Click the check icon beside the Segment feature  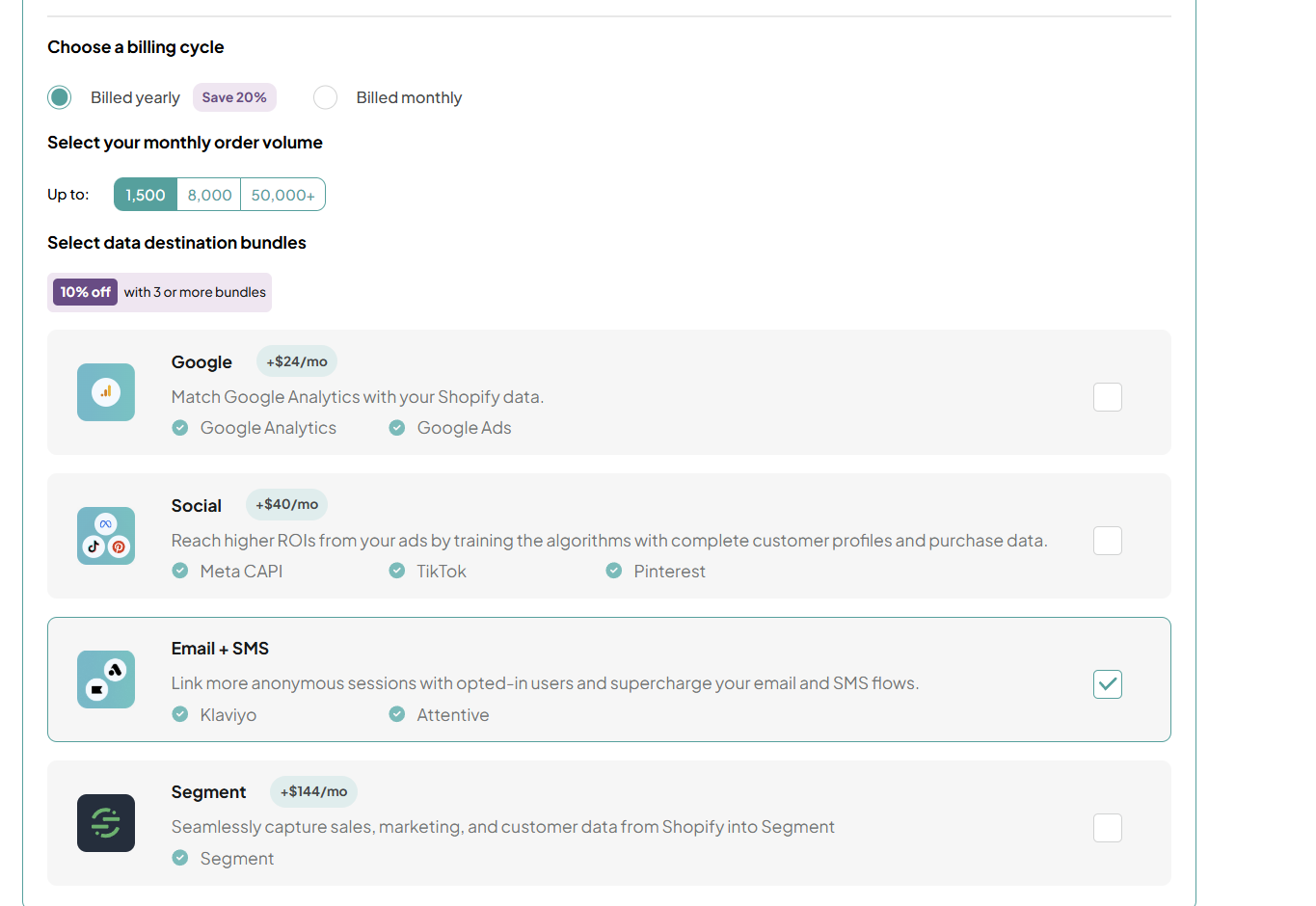pyautogui.click(x=180, y=858)
